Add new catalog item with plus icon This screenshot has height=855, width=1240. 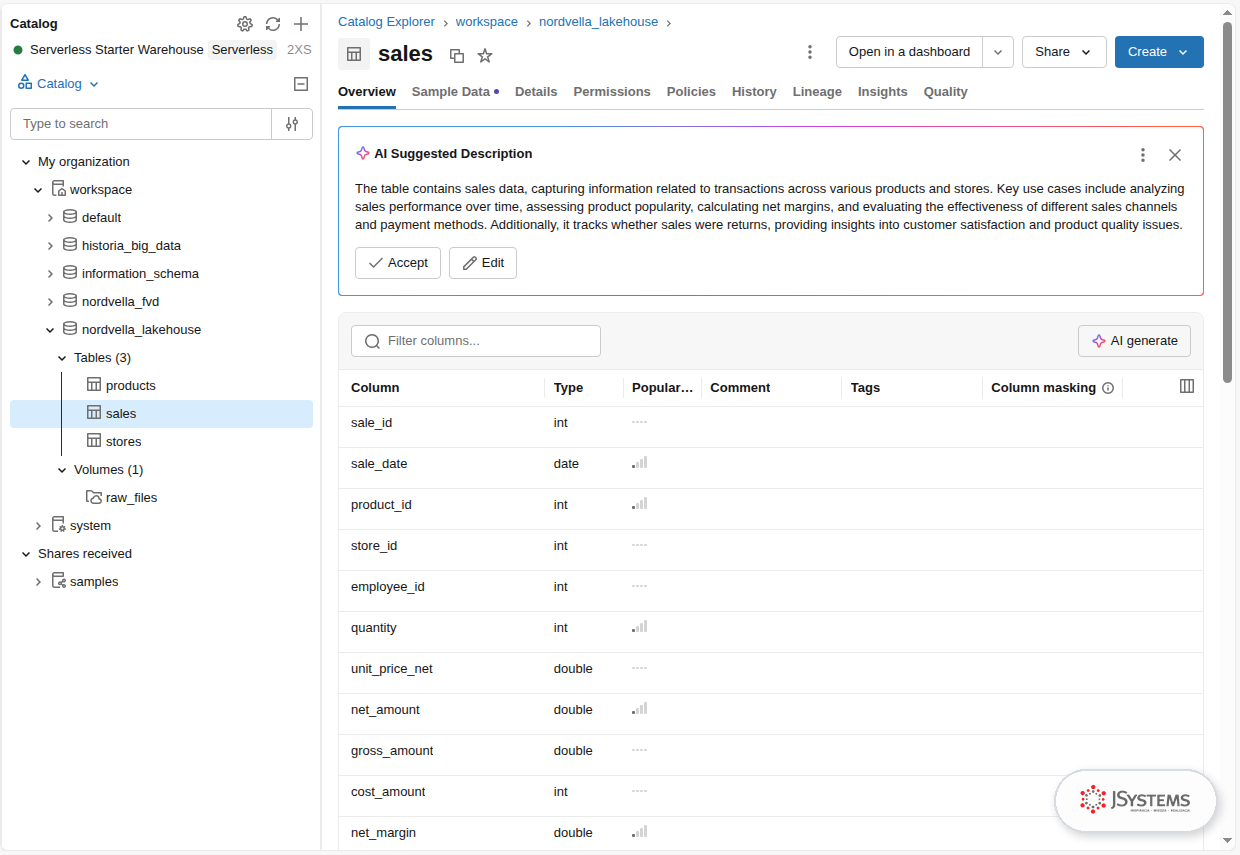click(x=301, y=24)
